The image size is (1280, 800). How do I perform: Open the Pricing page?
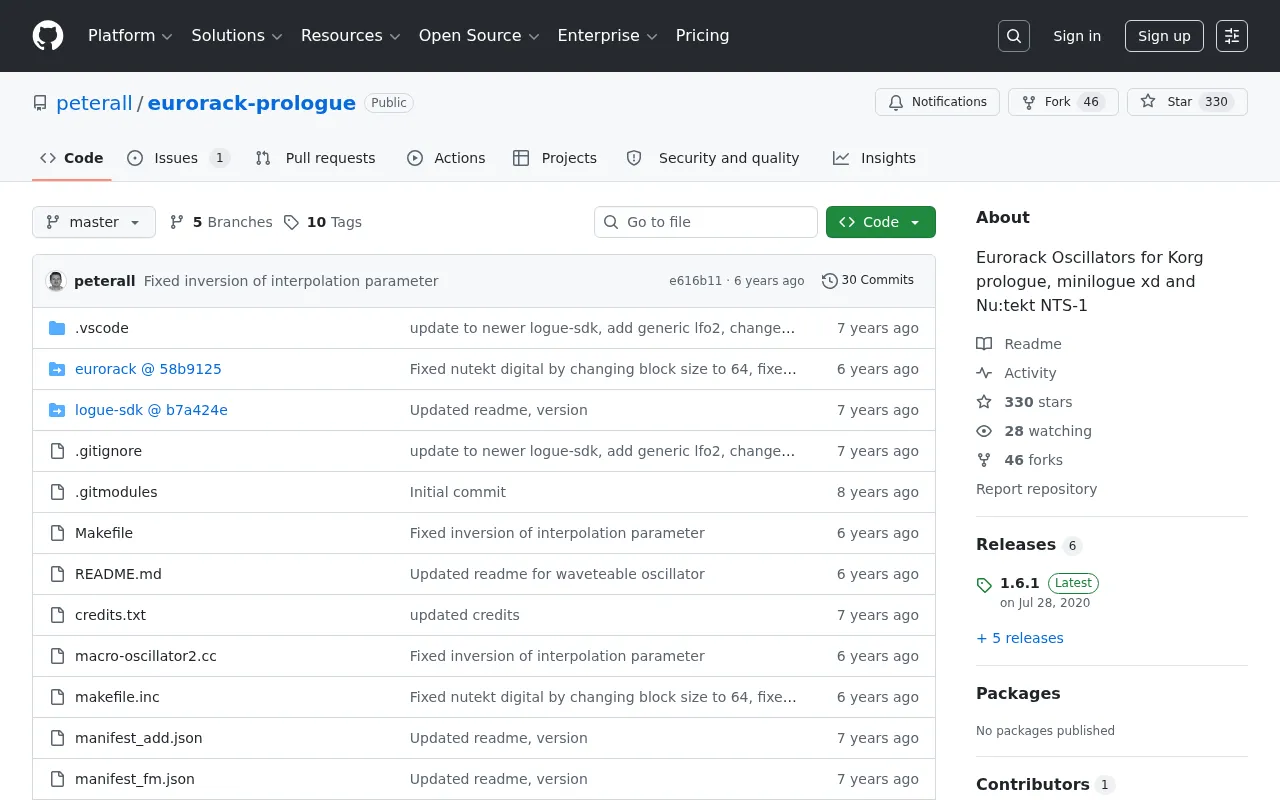coord(702,36)
